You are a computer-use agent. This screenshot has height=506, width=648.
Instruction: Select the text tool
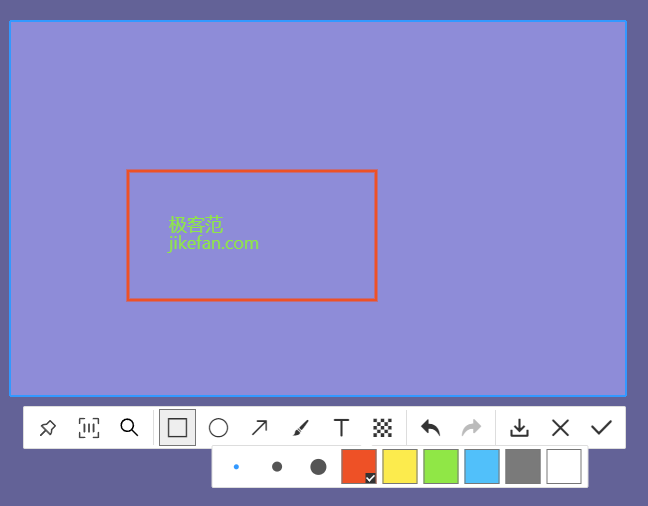point(341,427)
